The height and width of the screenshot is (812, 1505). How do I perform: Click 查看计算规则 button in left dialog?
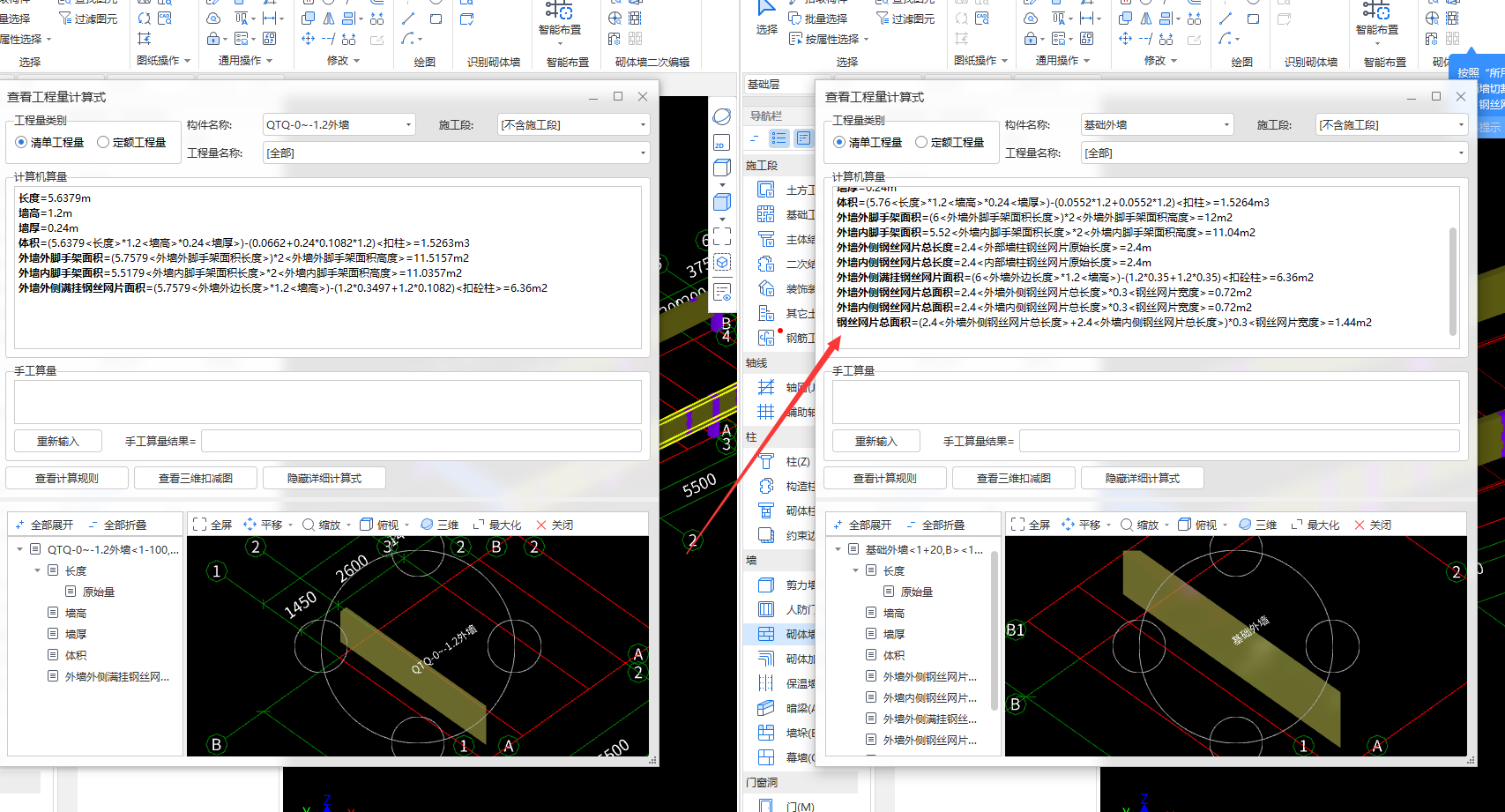(67, 478)
